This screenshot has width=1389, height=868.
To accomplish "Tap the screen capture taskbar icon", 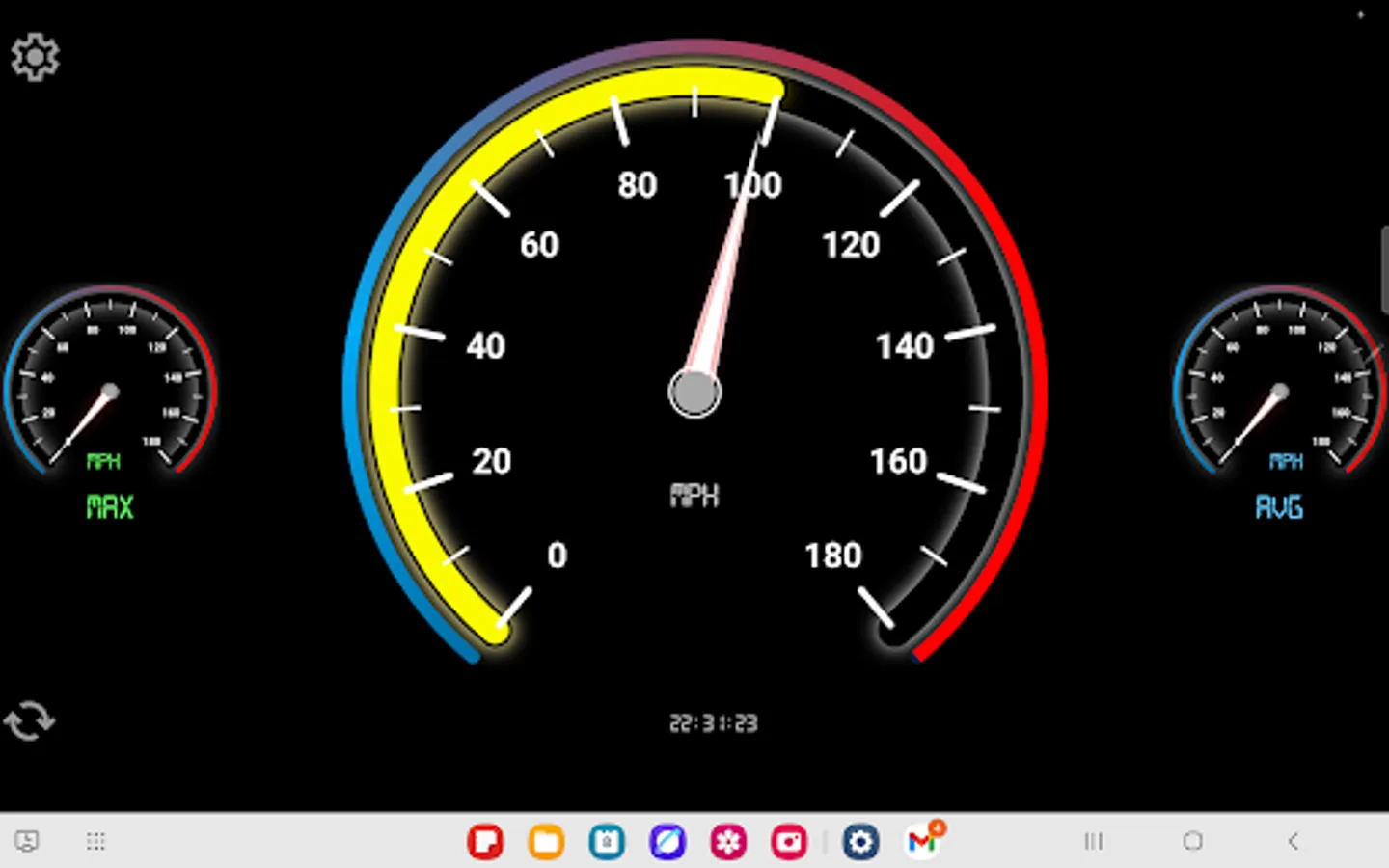I will [x=26, y=841].
